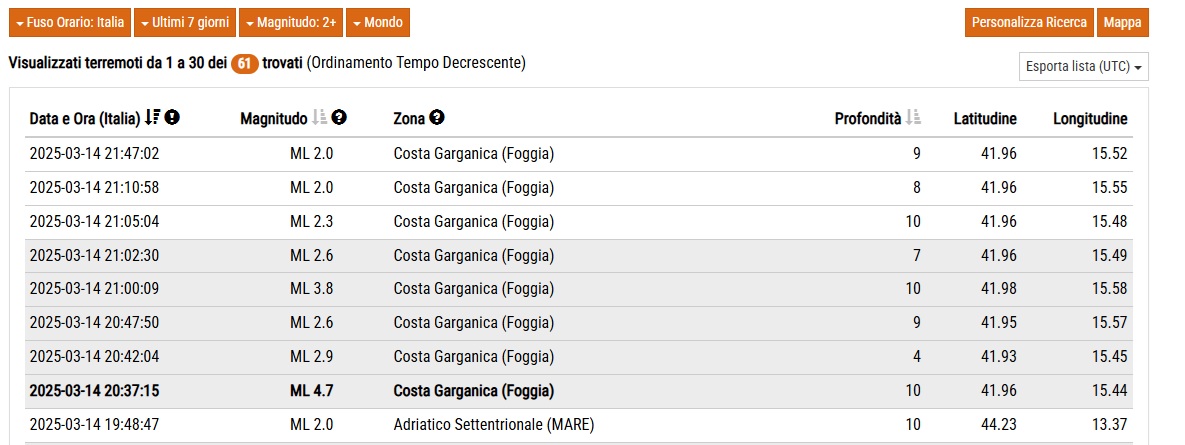This screenshot has height=445, width=1185.
Task: Click the Data e Ora sort-descending icon
Action: [152, 118]
